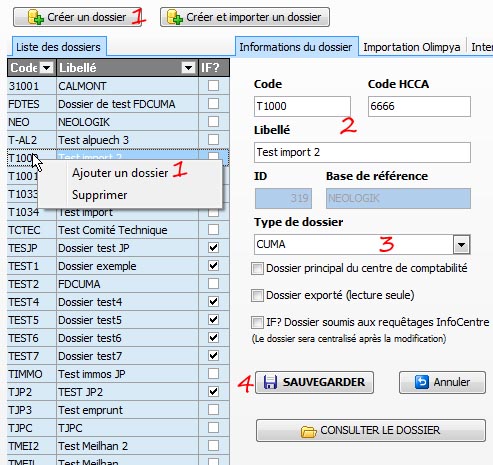Select the Dossier test5 row

118,320
